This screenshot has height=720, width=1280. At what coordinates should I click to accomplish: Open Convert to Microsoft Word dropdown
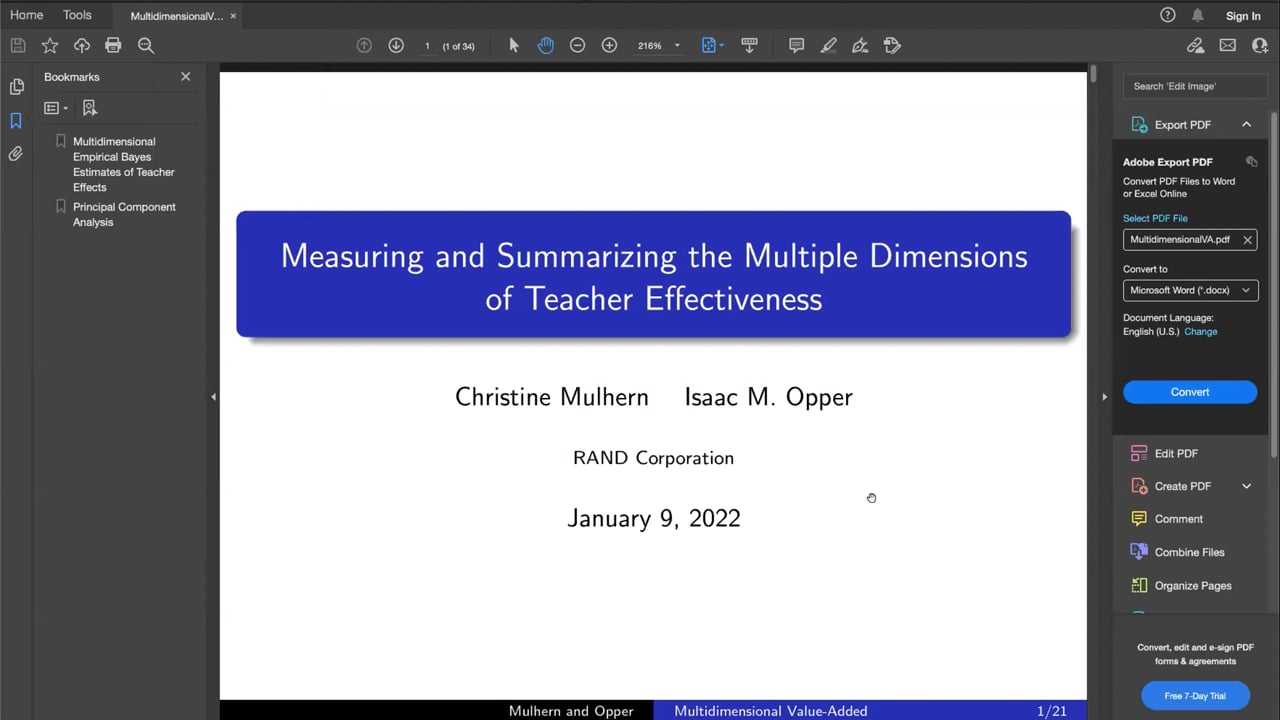[1189, 290]
